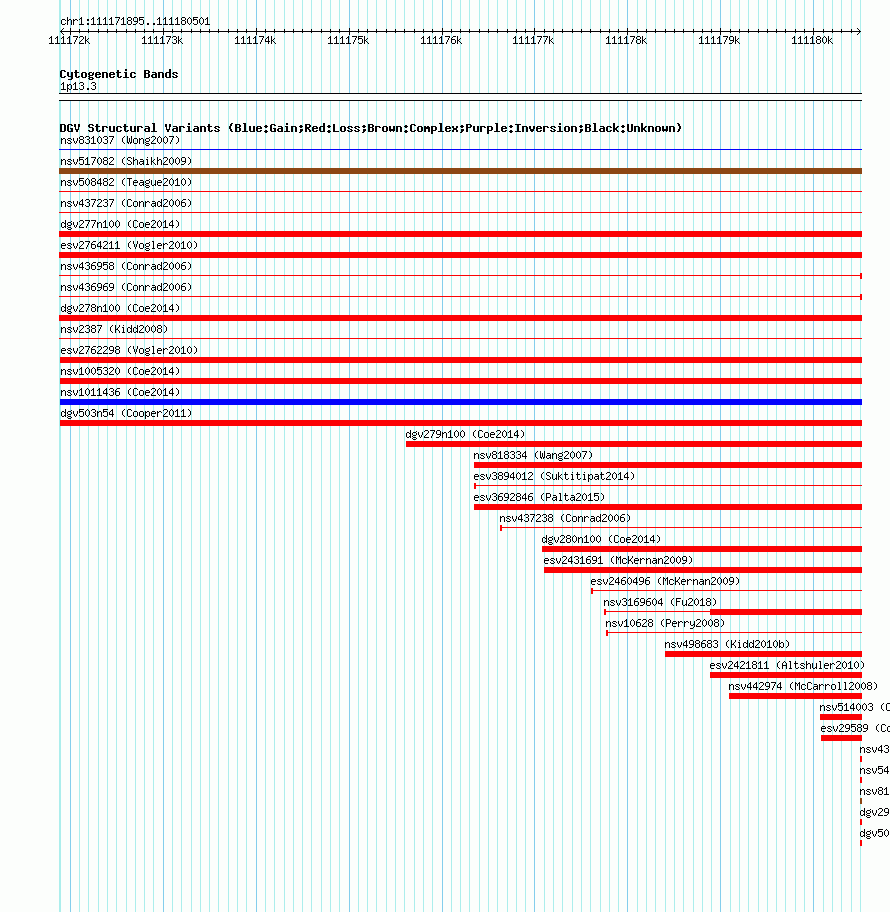The width and height of the screenshot is (890, 912).
Task: Click esv3692846 (Palta2015) variant label
Action: pyautogui.click(x=539, y=497)
